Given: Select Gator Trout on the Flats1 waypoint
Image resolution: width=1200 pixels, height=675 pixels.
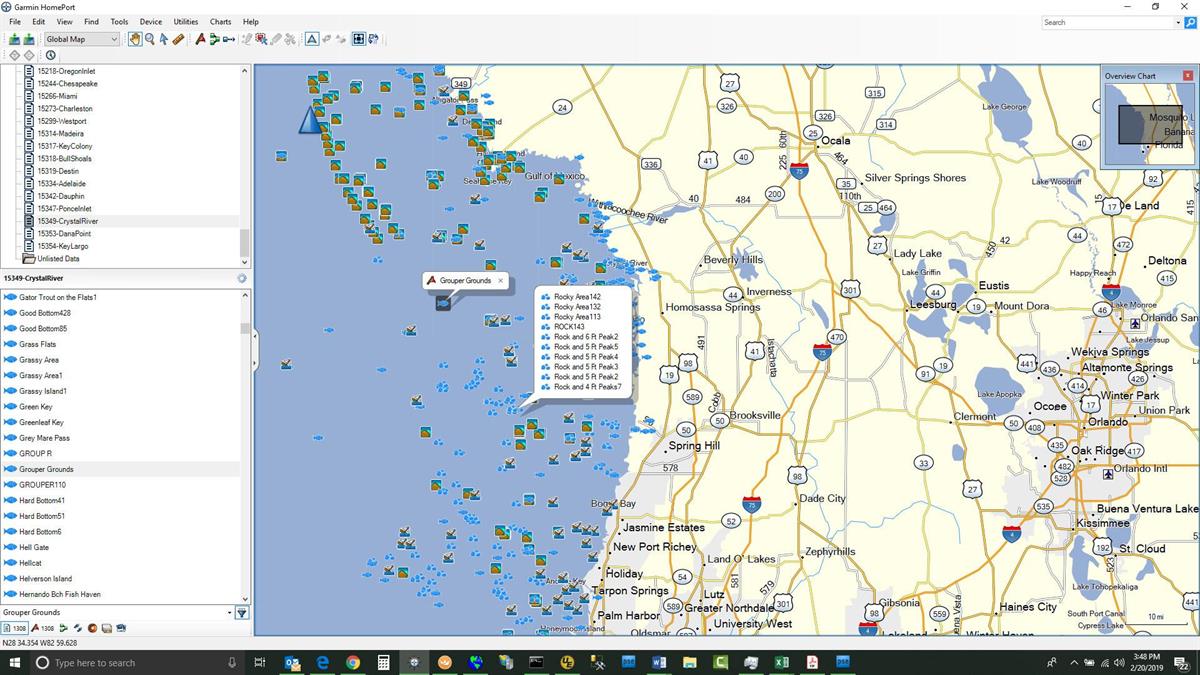Looking at the screenshot, I should tap(58, 297).
